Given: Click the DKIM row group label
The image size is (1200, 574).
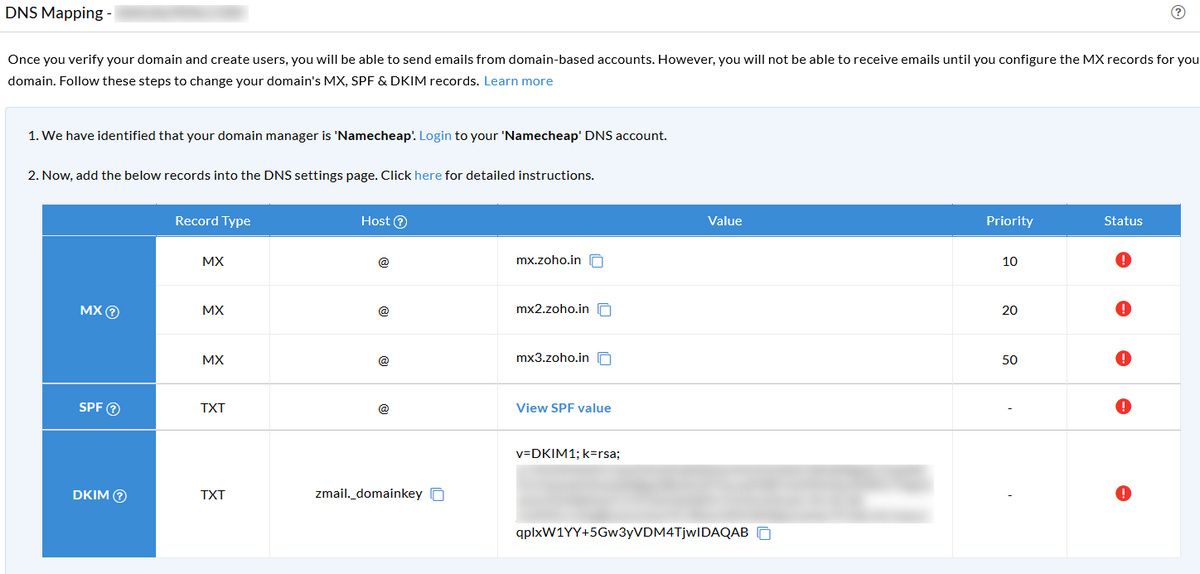Looking at the screenshot, I should point(91,495).
